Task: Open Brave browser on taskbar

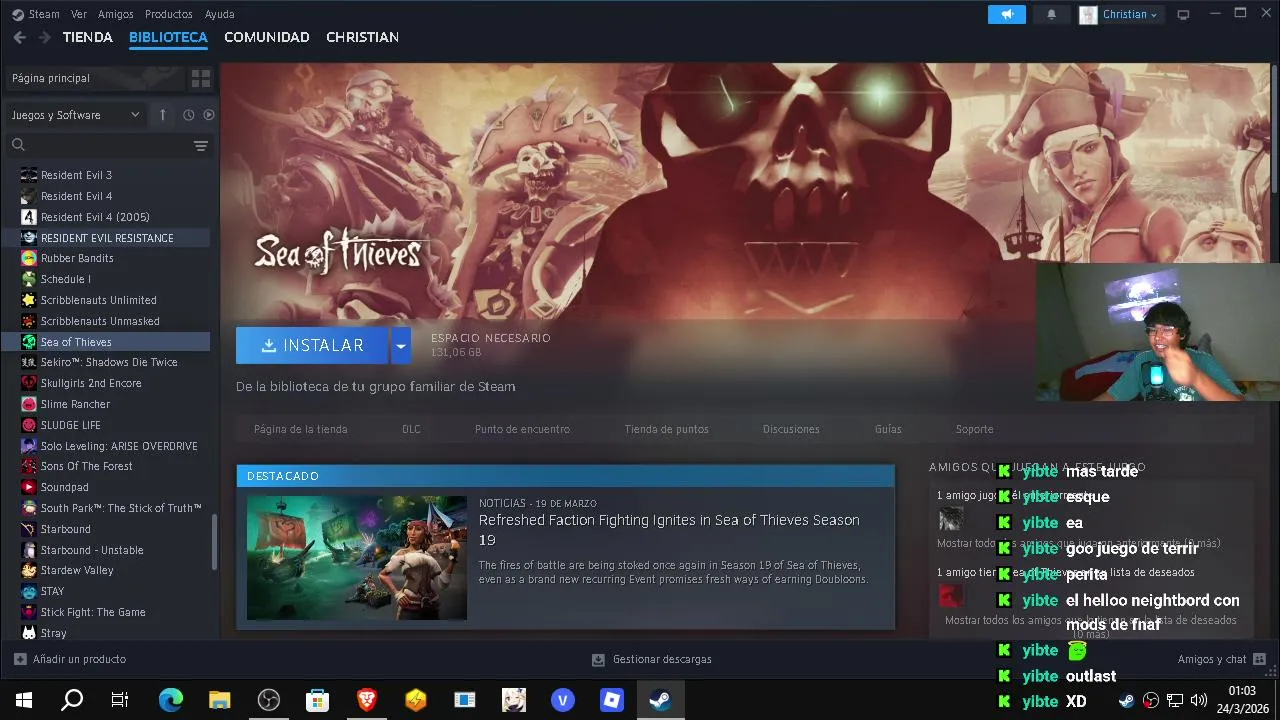Action: [367, 700]
